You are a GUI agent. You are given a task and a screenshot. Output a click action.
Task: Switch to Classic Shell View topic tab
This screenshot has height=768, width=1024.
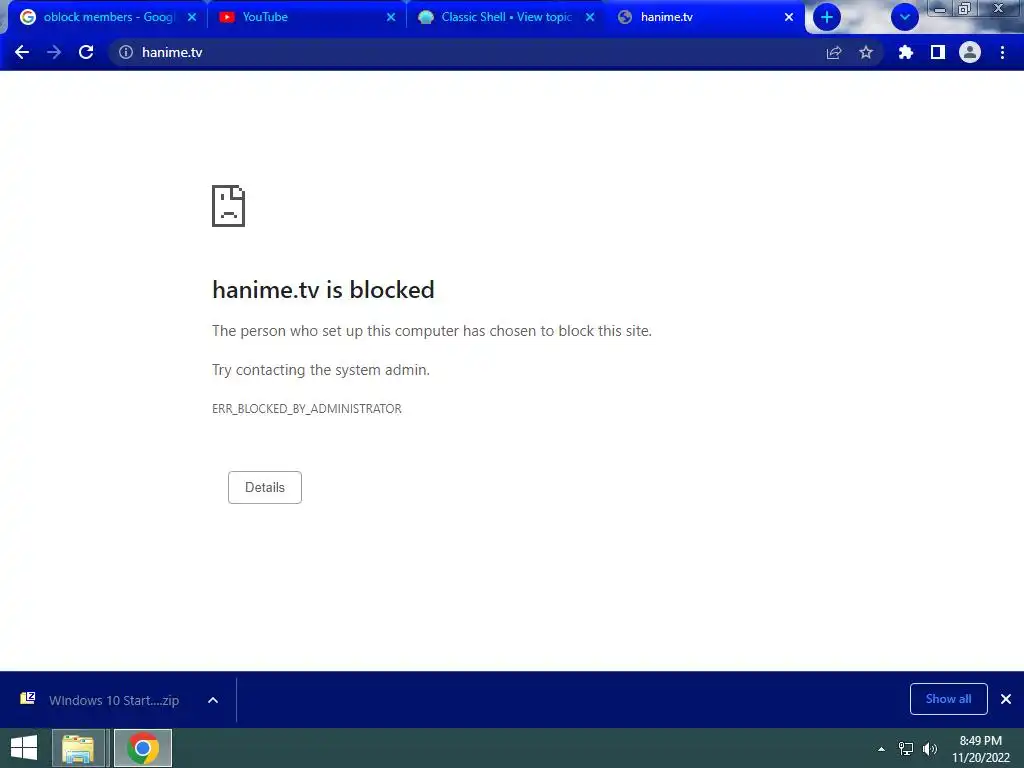(506, 17)
